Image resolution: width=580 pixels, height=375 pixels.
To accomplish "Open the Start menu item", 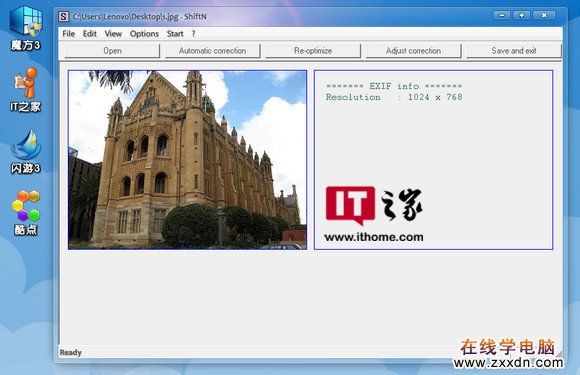I will tap(175, 34).
